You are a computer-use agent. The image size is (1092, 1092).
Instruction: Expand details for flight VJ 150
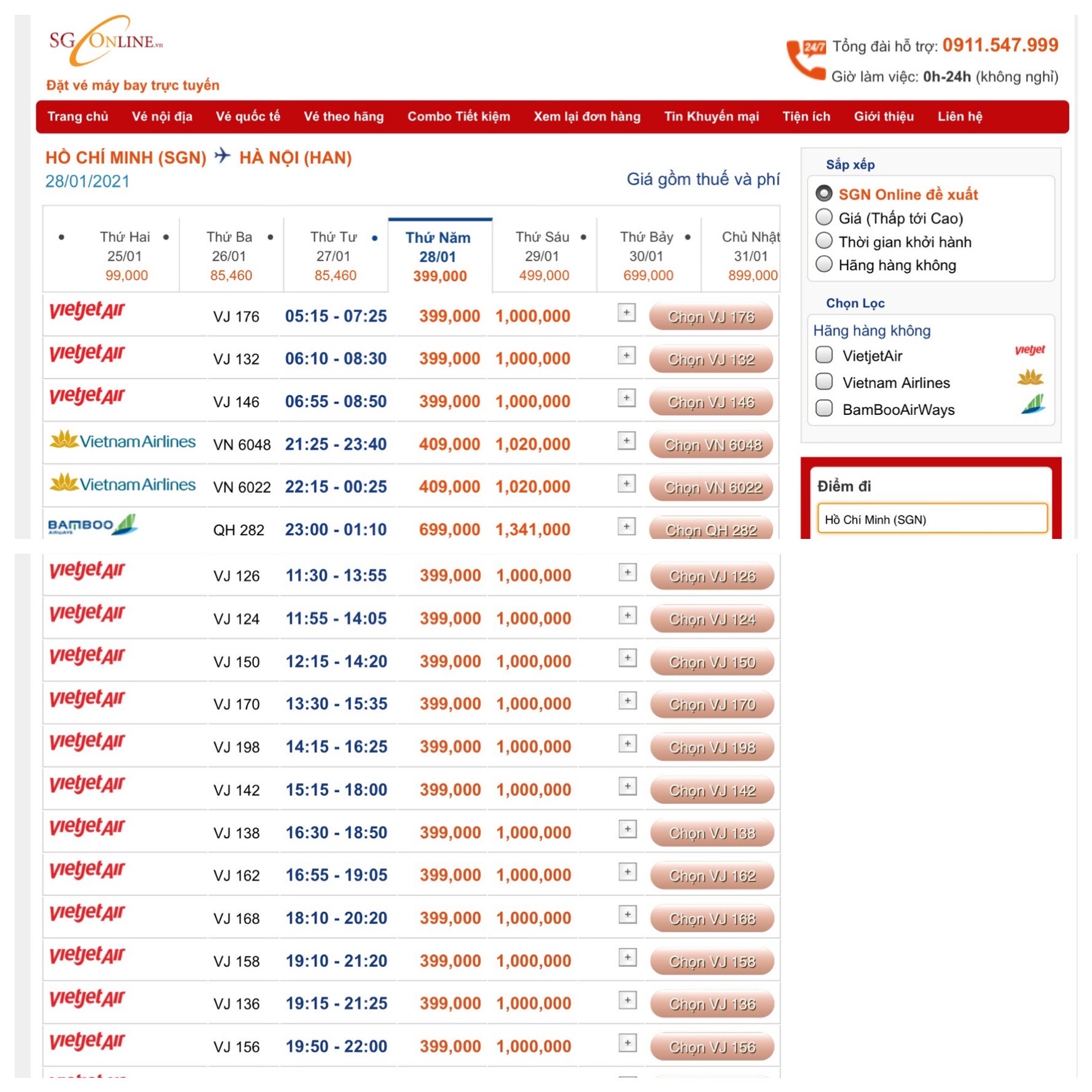click(x=627, y=658)
